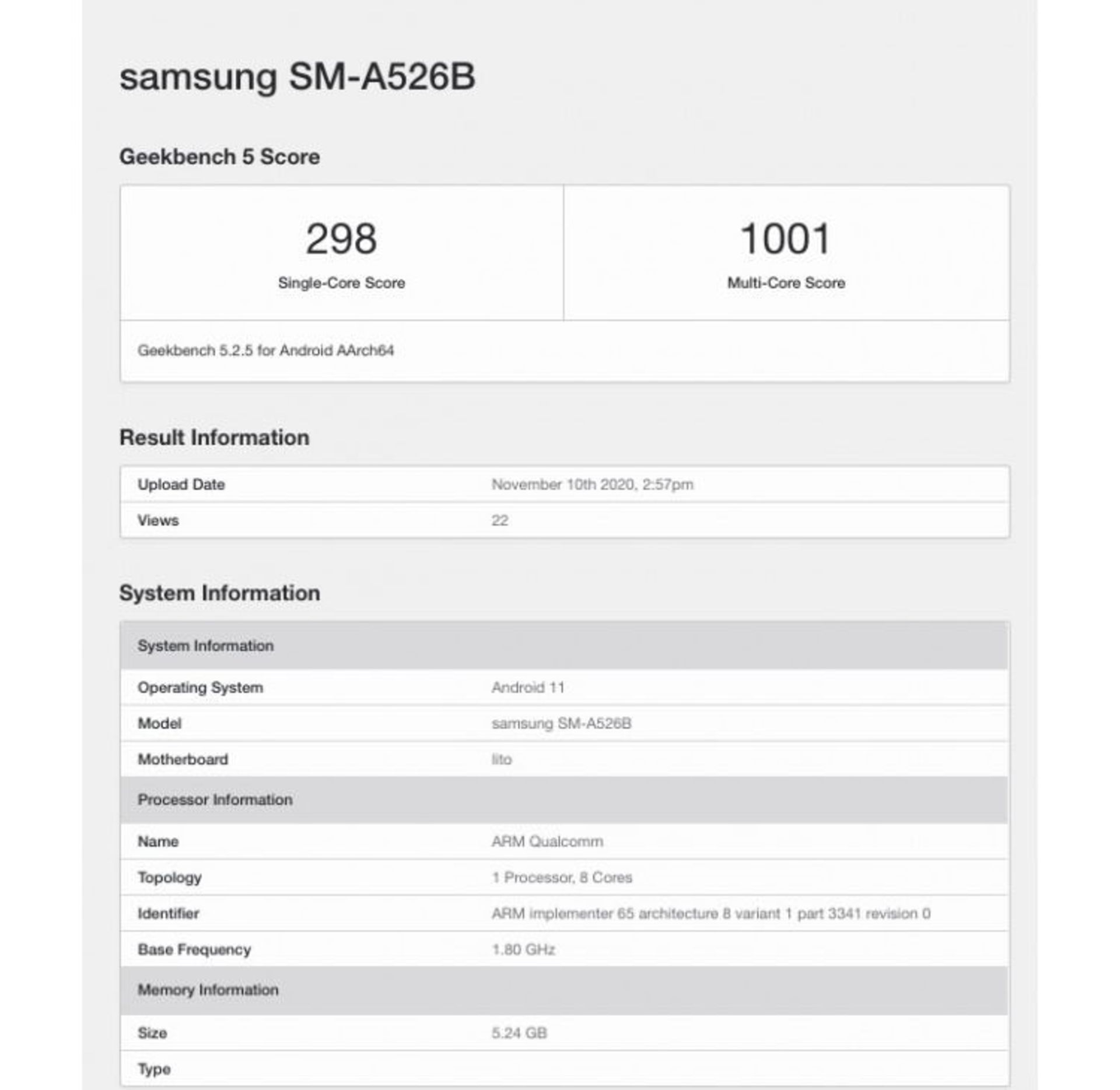Click the Views count 22

[x=500, y=520]
